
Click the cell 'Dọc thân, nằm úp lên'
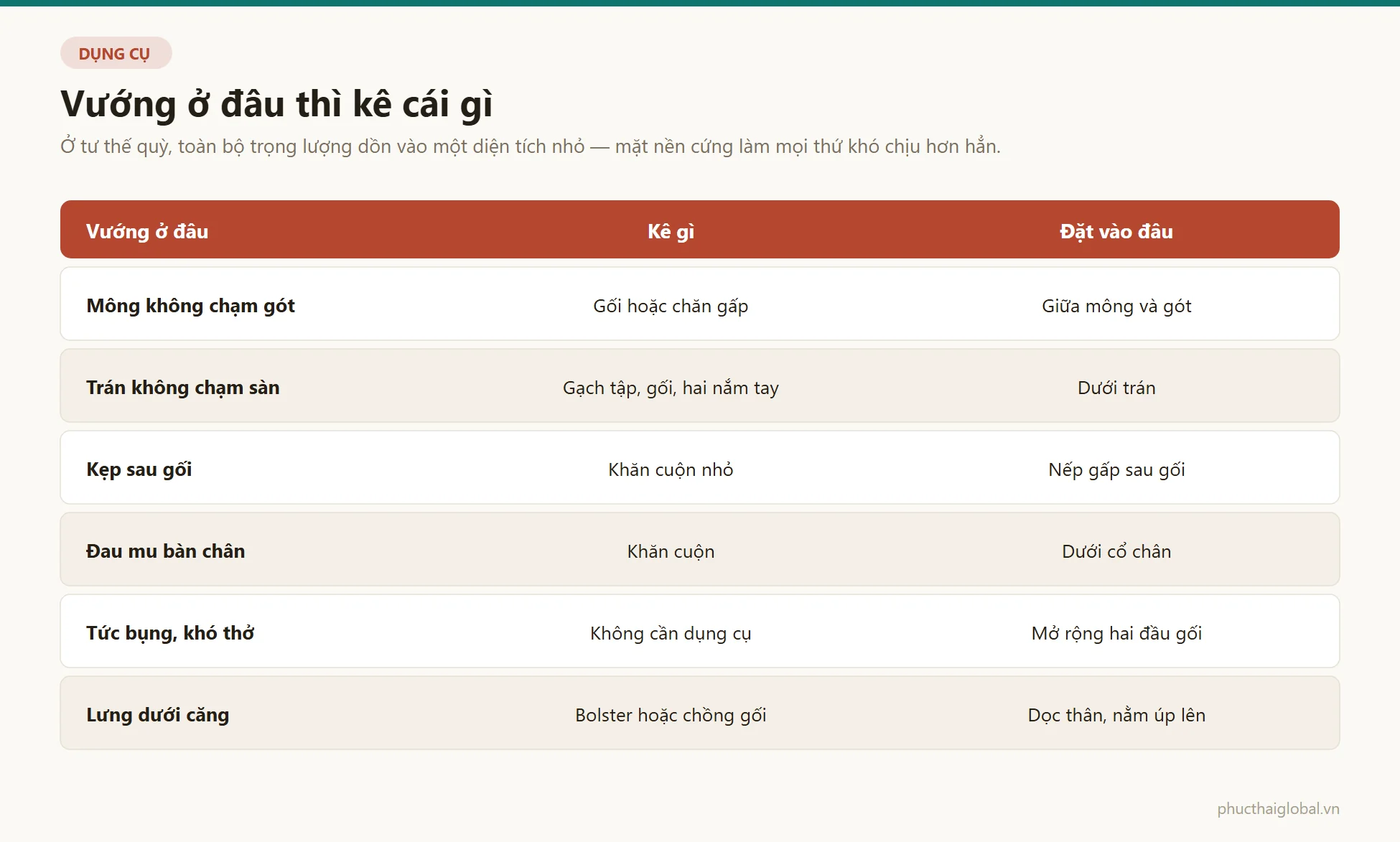pos(1116,715)
